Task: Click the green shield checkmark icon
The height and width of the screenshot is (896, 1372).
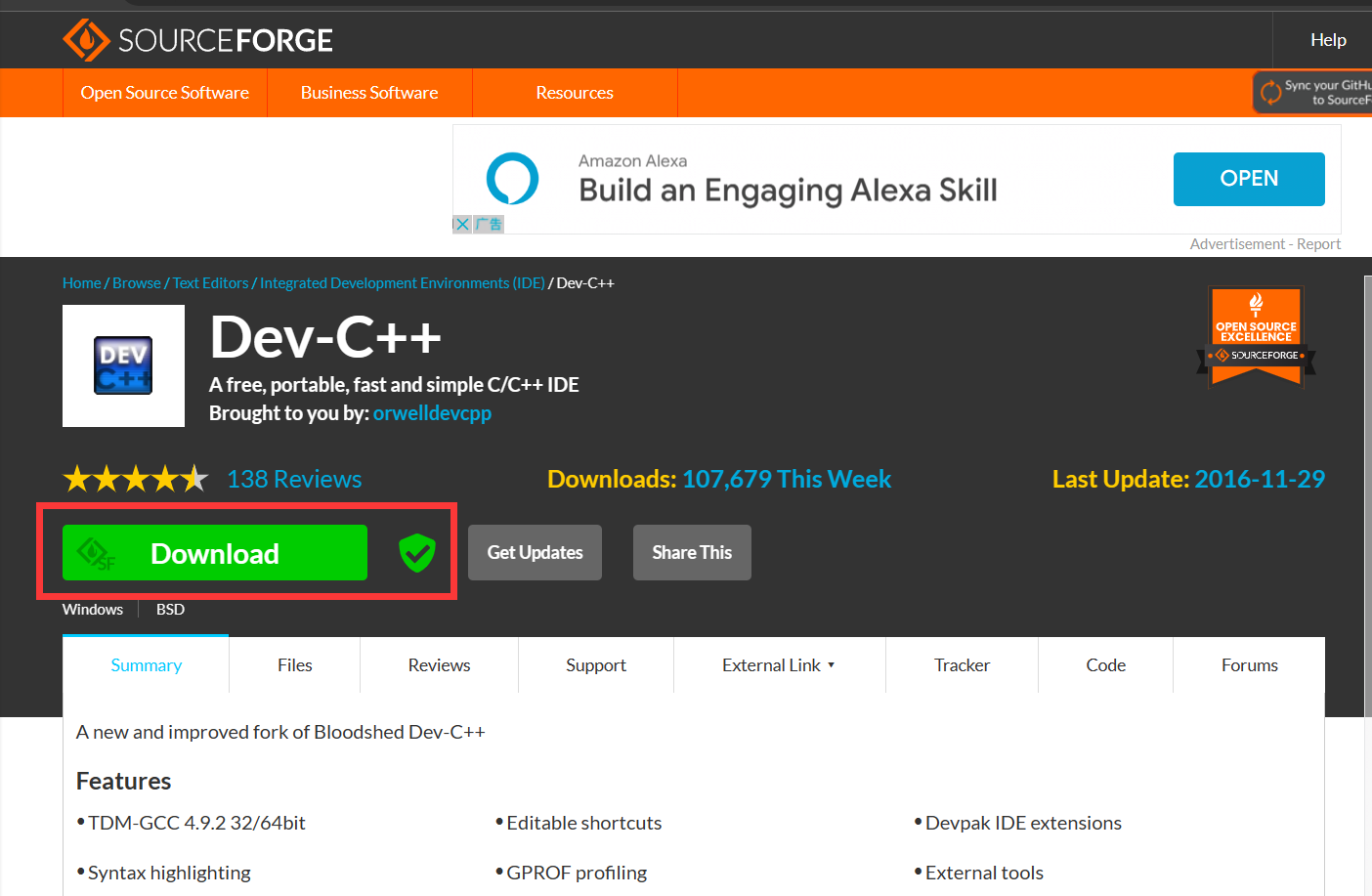Action: point(417,553)
